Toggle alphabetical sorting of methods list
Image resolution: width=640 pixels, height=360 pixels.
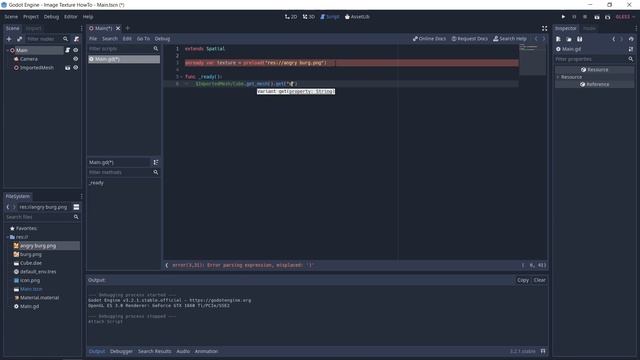point(156,162)
